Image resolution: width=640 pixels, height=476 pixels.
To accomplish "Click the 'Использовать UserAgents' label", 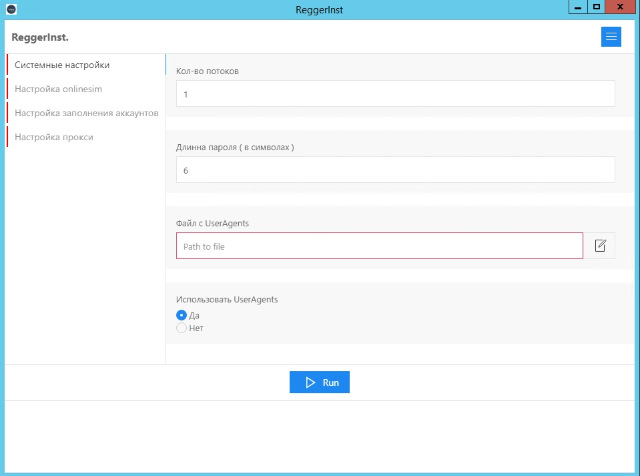I will click(x=227, y=299).
